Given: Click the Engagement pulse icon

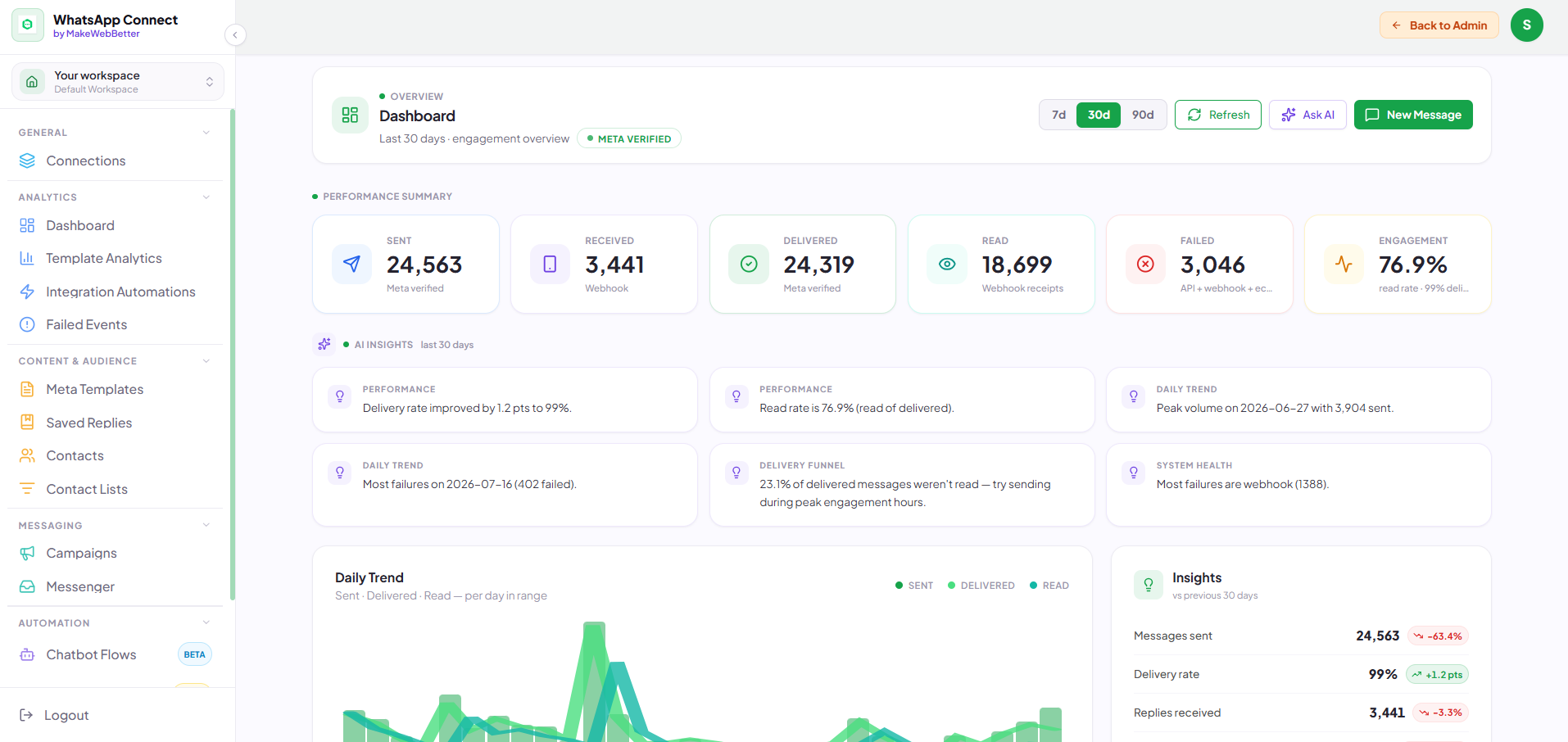Looking at the screenshot, I should coord(1344,264).
